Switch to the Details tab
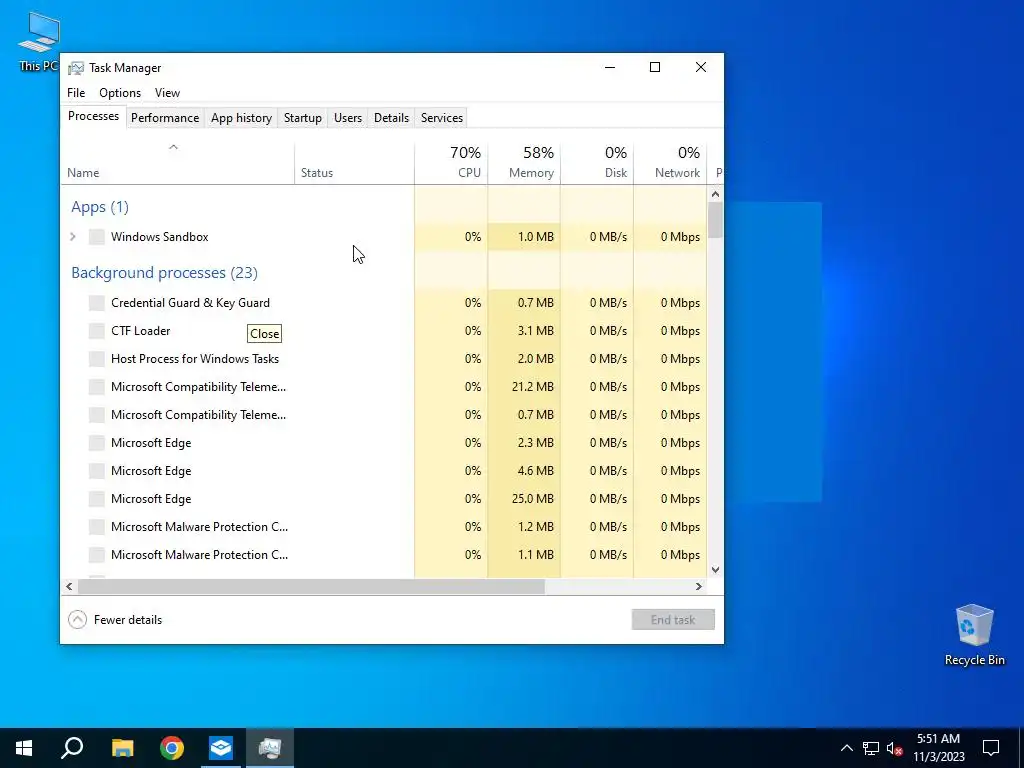Image resolution: width=1024 pixels, height=768 pixels. point(391,118)
